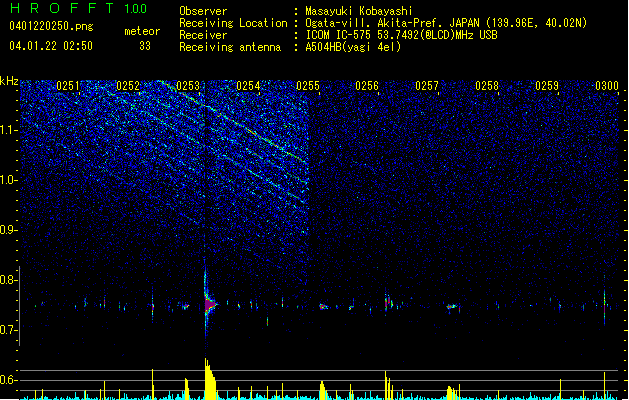Select the file name 0401220250.png
Image resolution: width=629 pixels, height=400 pixels.
pyautogui.click(x=51, y=27)
